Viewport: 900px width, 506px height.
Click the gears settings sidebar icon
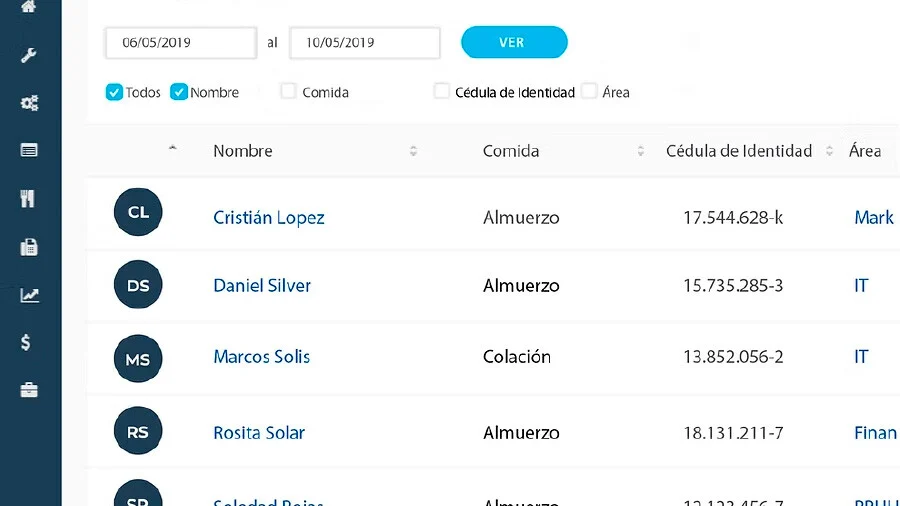pyautogui.click(x=29, y=102)
